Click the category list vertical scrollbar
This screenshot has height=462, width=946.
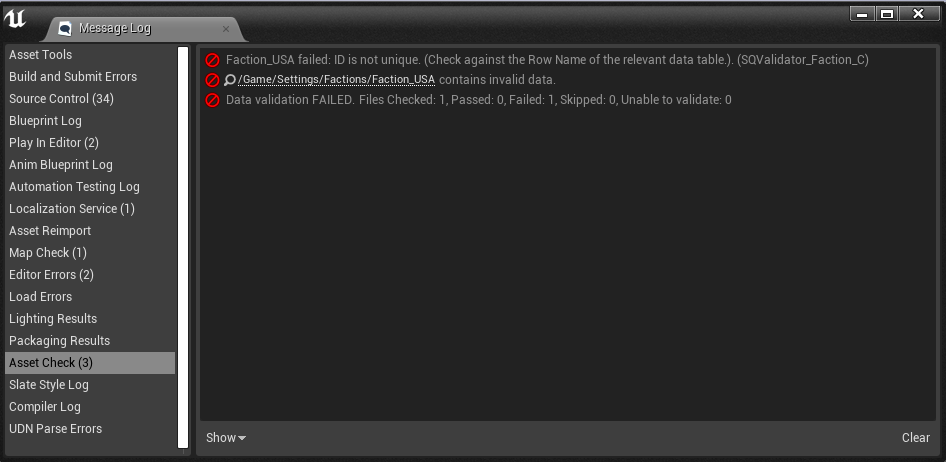coord(183,246)
